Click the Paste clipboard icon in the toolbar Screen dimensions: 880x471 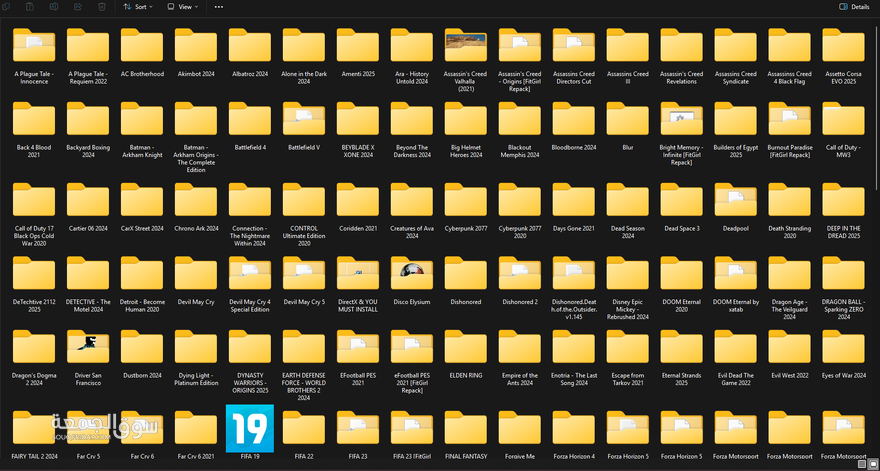(30, 7)
